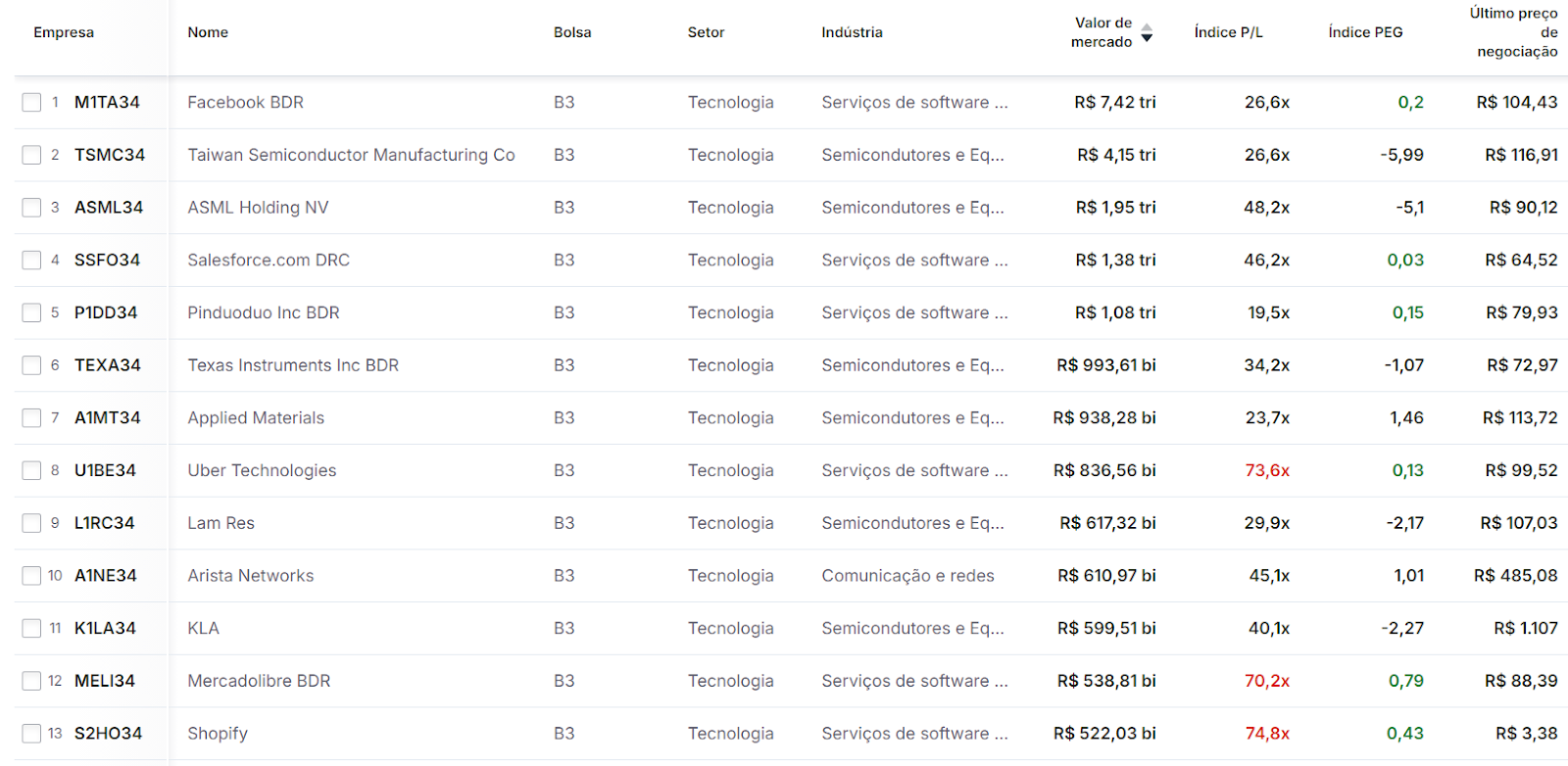Screen dimensions: 1568x766
Task: Check the MELI34 row checkbox
Action: (32, 681)
